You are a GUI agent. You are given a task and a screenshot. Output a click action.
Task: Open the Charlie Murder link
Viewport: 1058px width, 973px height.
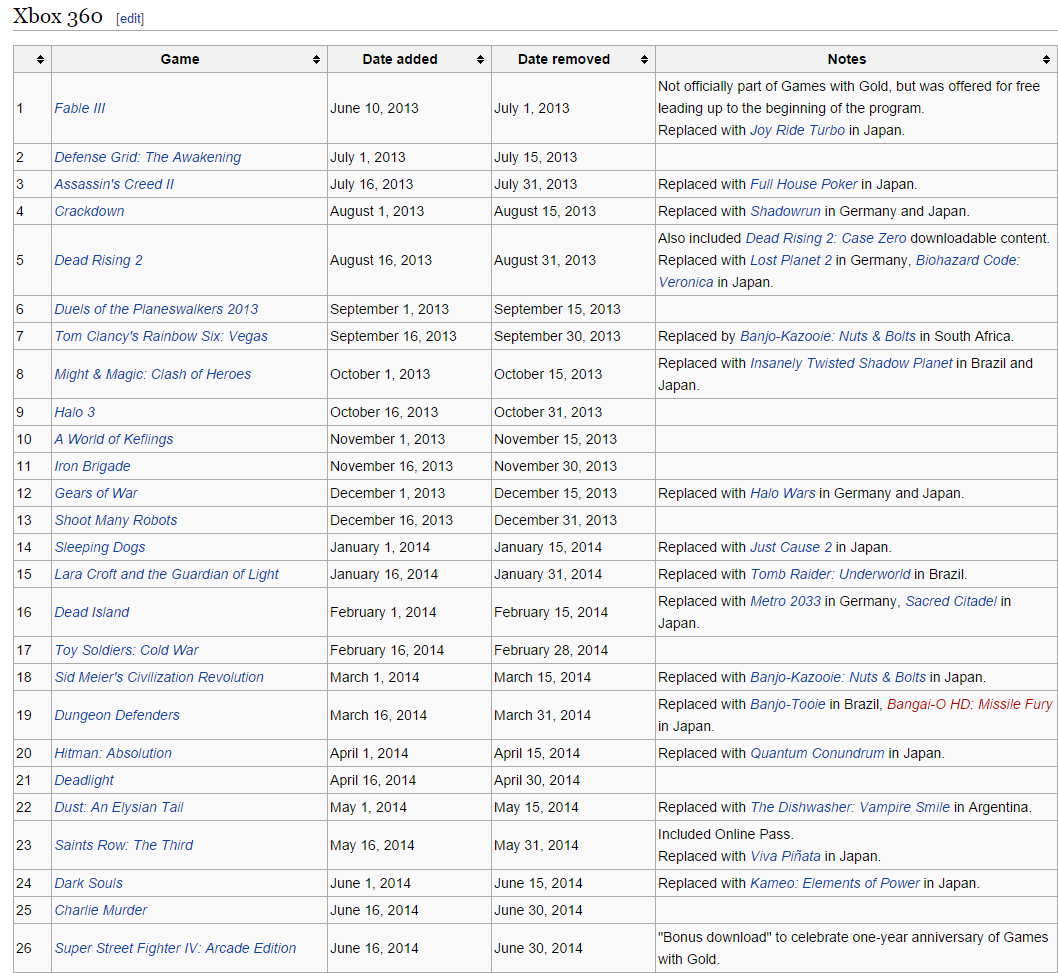pos(101,910)
